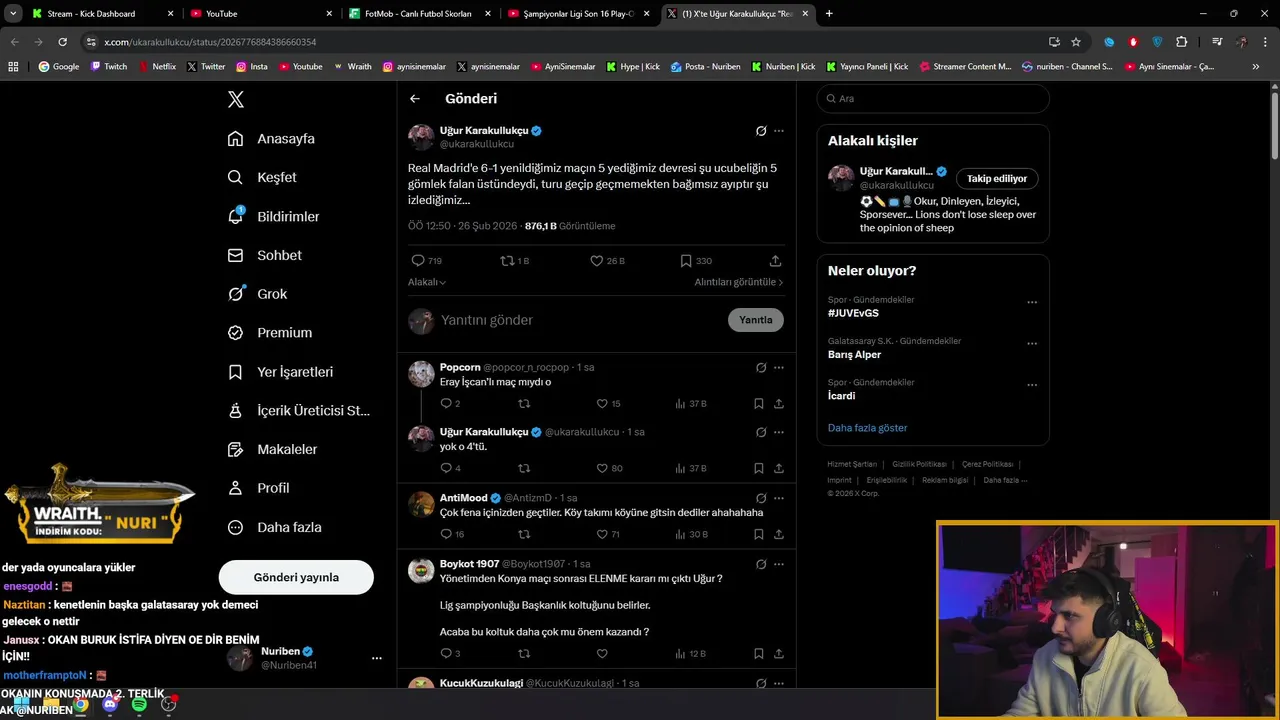Image resolution: width=1280 pixels, height=720 pixels.
Task: Click Takip ediliyor button
Action: (x=997, y=179)
